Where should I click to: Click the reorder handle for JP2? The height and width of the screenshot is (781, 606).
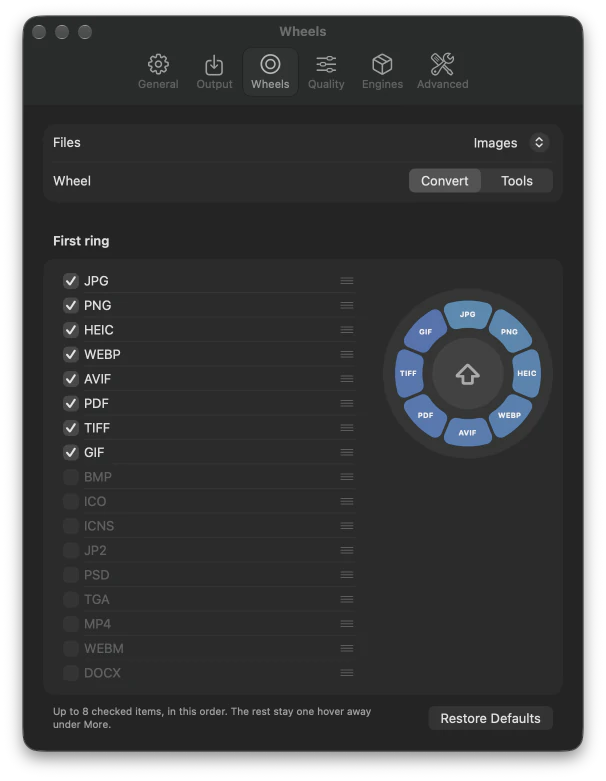[x=347, y=550]
